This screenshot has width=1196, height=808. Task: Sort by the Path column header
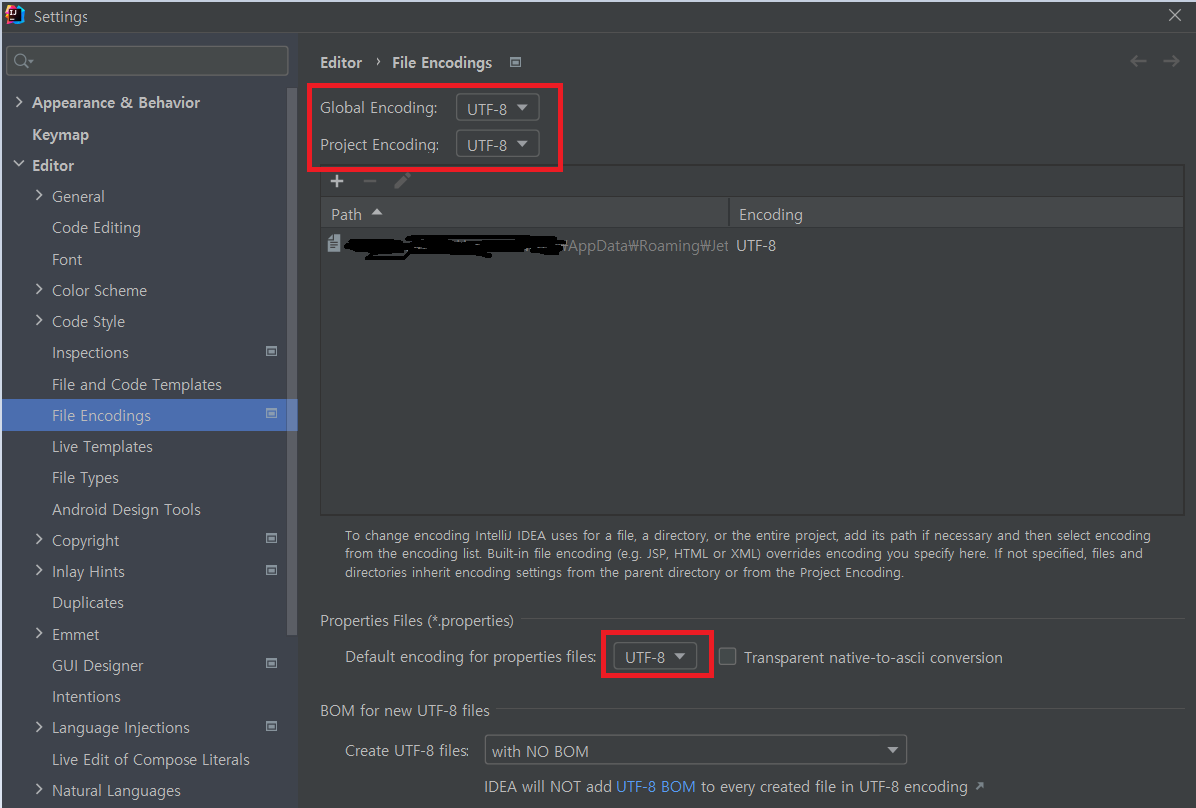click(525, 214)
